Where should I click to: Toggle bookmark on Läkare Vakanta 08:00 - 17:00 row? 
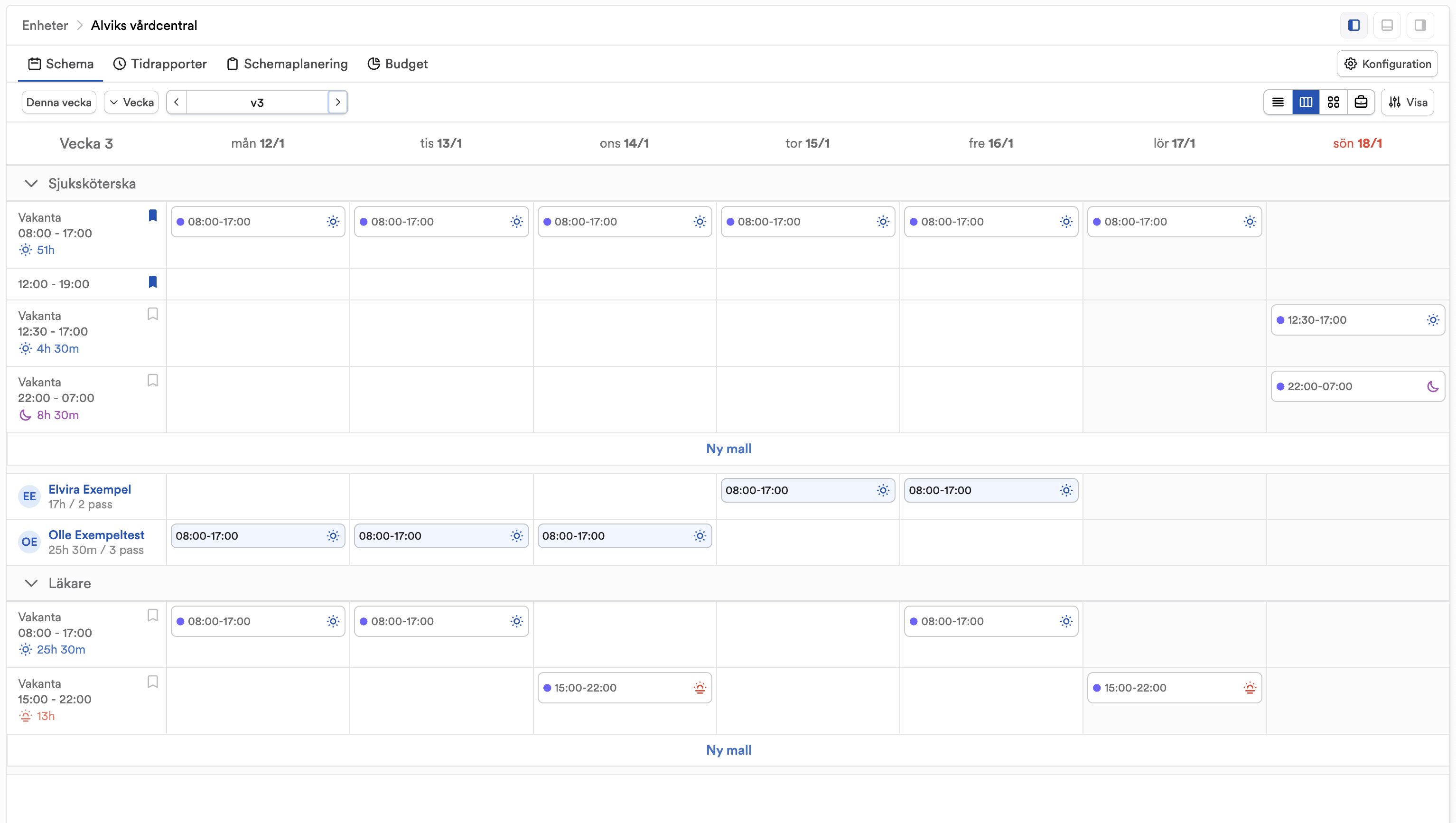[x=153, y=615]
